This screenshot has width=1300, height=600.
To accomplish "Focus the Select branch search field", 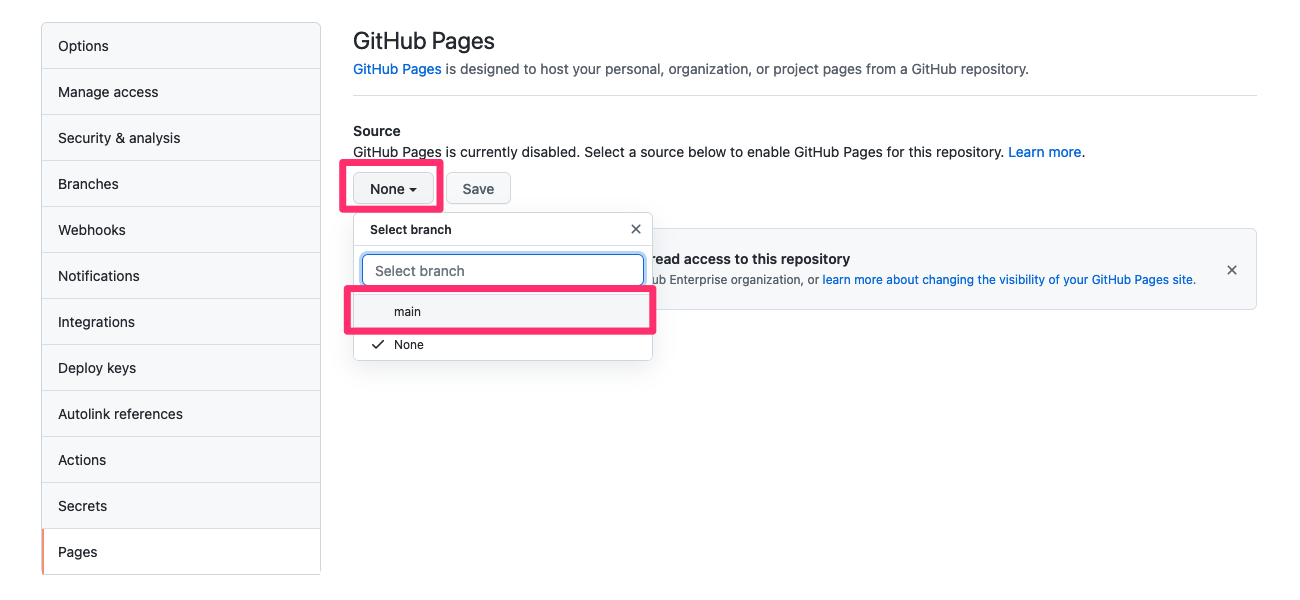I will 502,271.
